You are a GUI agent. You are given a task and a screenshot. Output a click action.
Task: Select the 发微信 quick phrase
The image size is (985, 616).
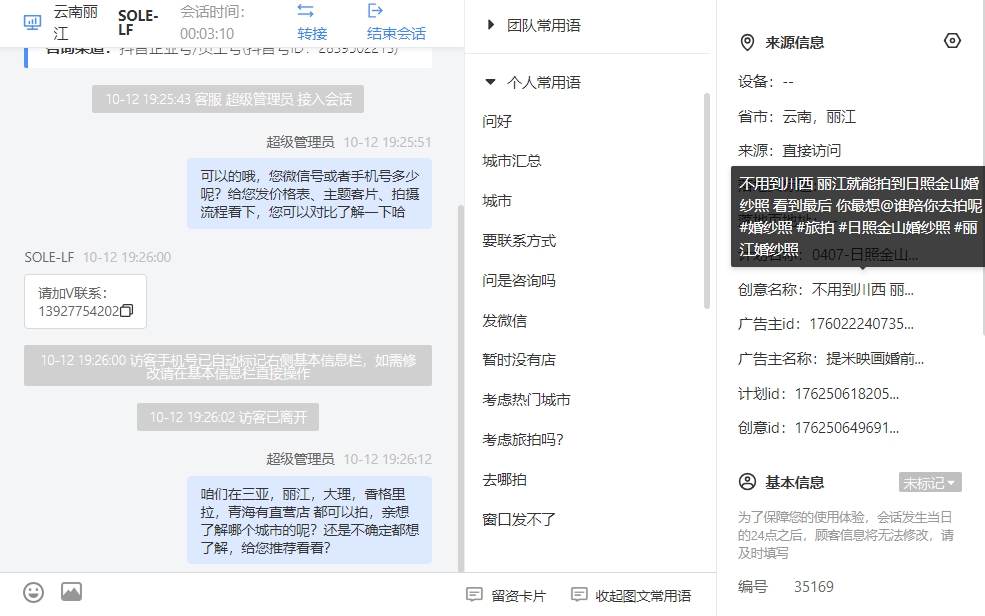coord(504,321)
